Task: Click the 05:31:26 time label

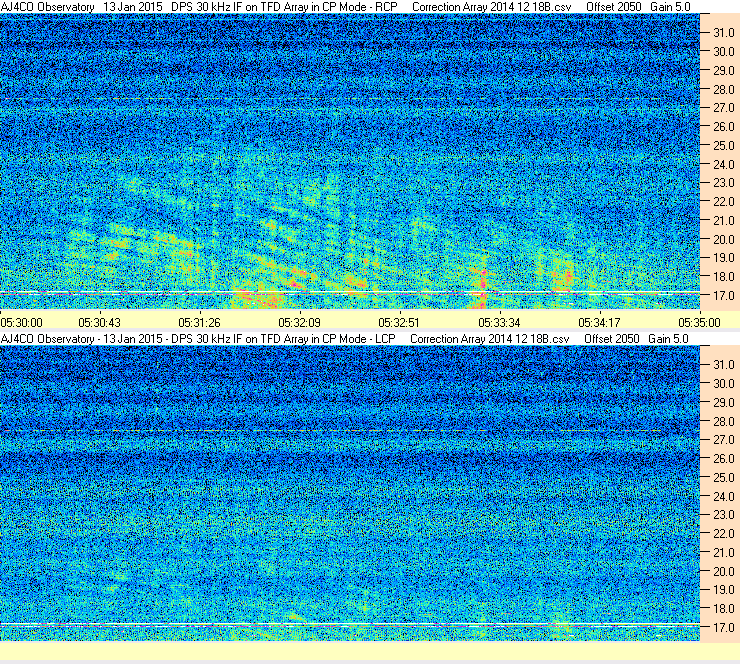Action: 200,323
